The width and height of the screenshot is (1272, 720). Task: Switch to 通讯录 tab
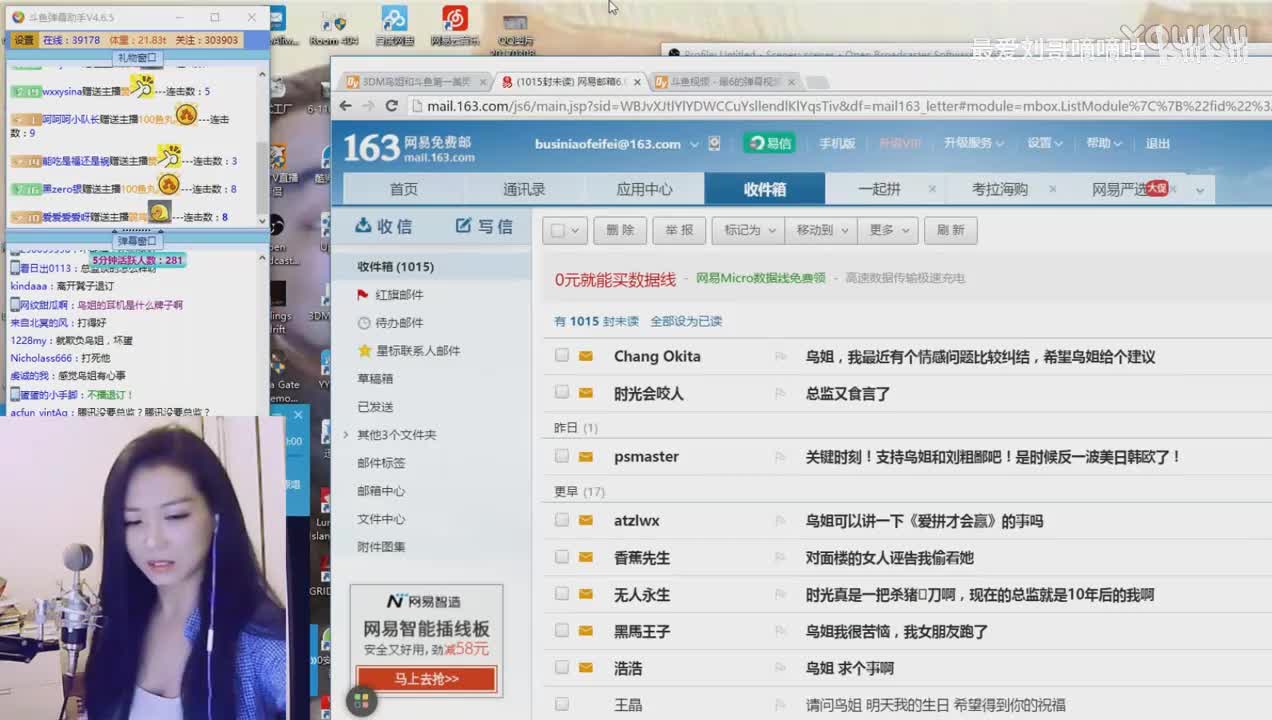point(524,189)
